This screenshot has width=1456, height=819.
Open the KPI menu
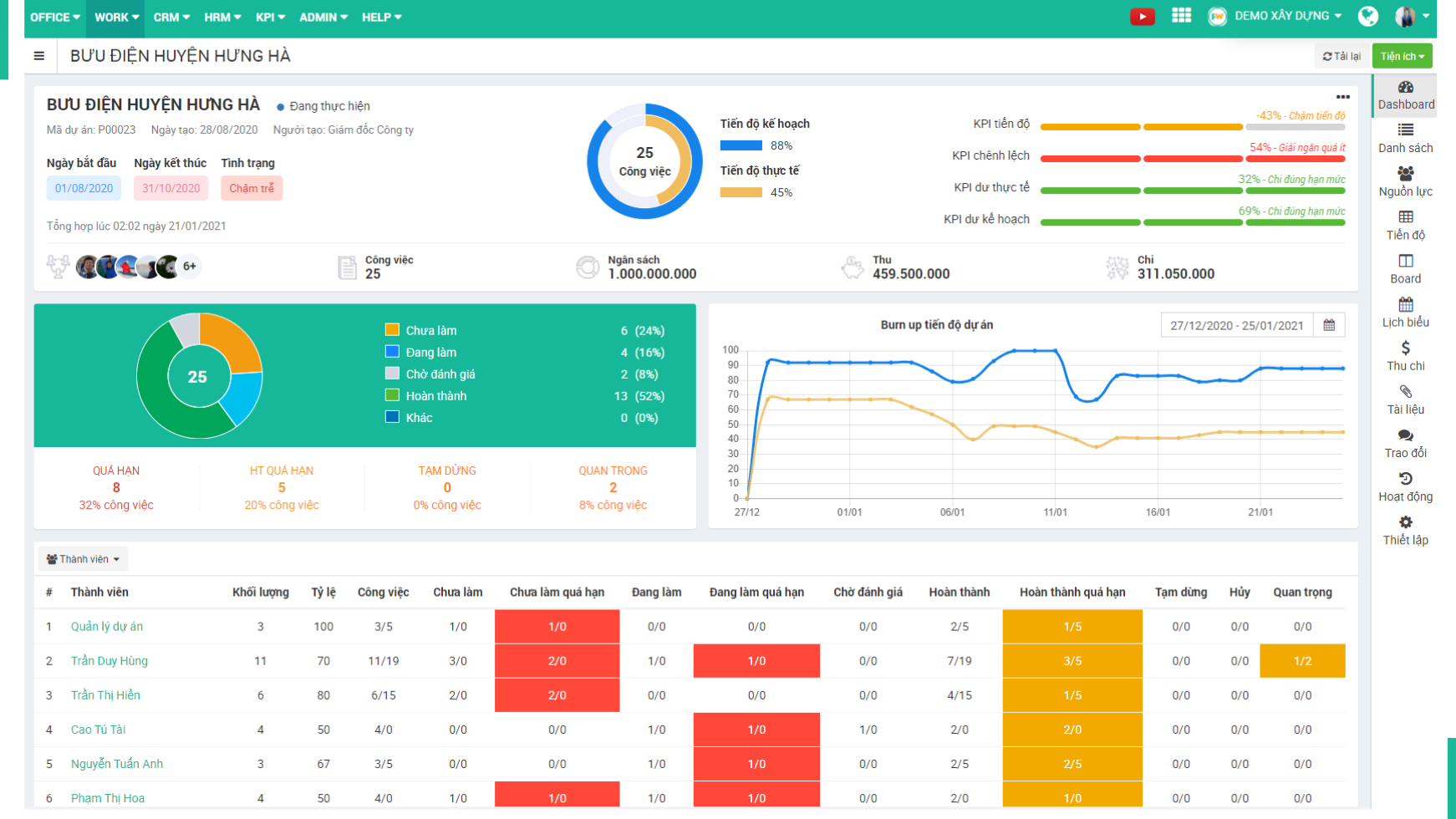[270, 17]
